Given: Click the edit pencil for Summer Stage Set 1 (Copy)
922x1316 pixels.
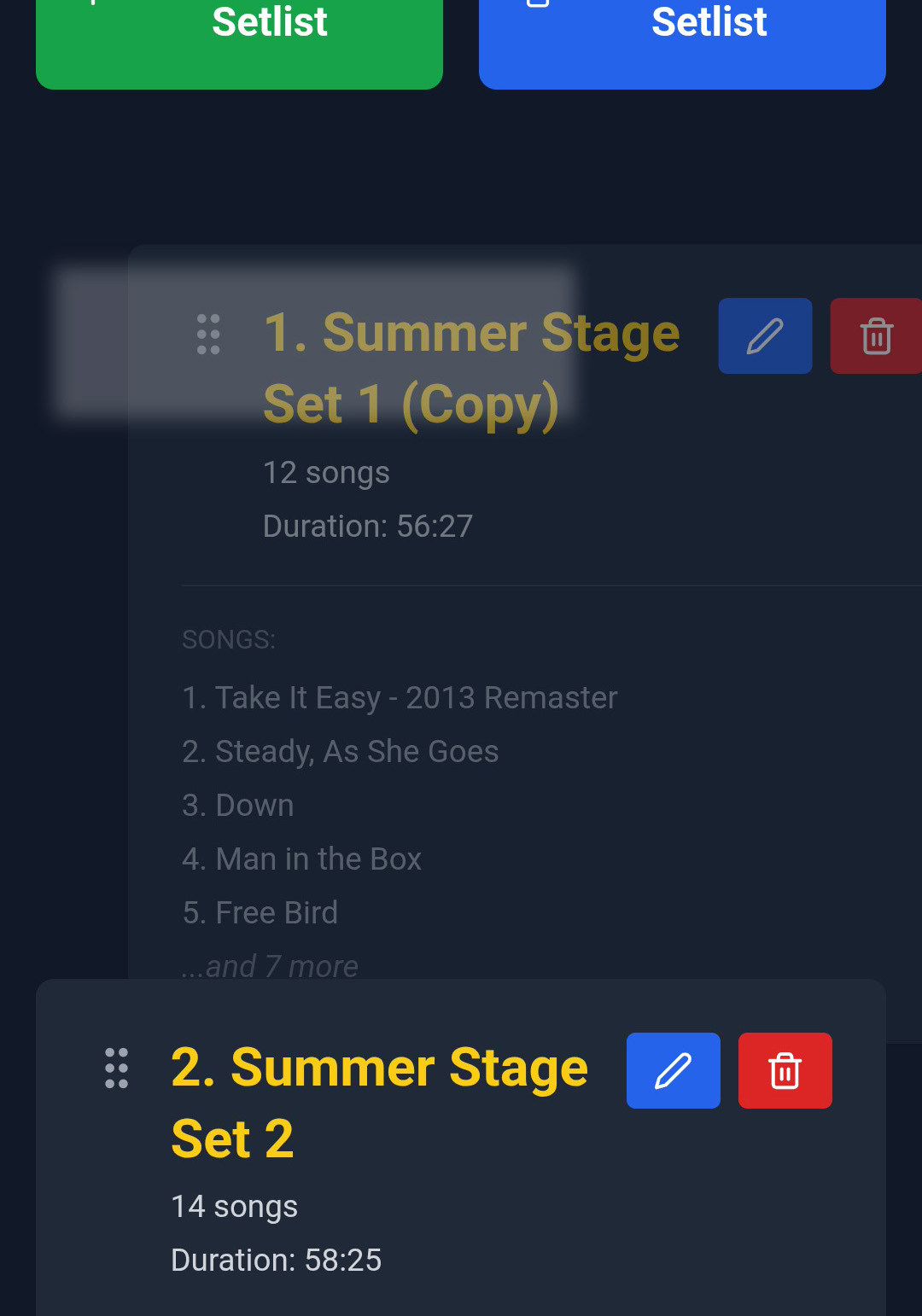Looking at the screenshot, I should [x=765, y=335].
